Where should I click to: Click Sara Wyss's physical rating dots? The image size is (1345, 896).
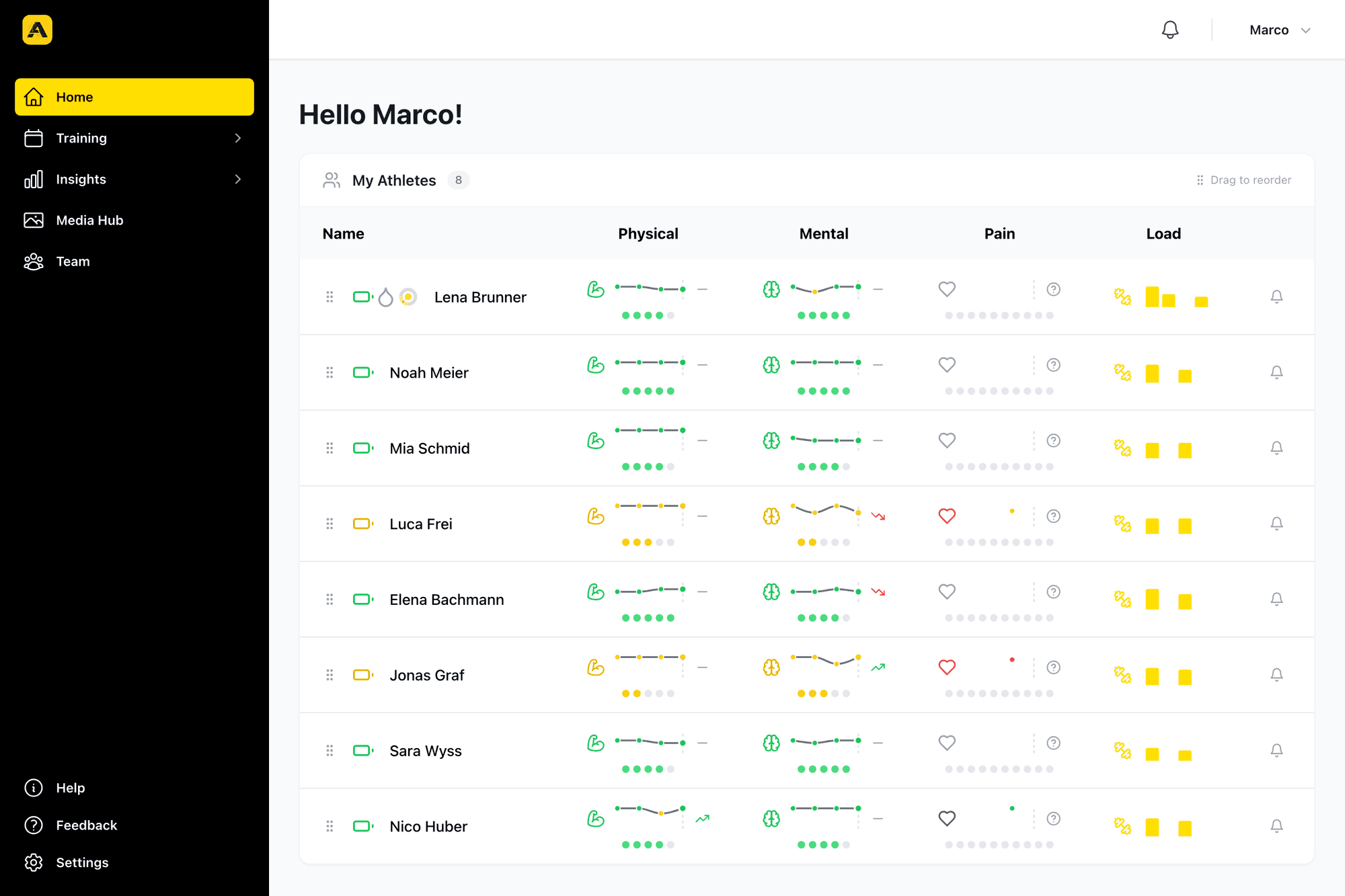[x=648, y=769]
